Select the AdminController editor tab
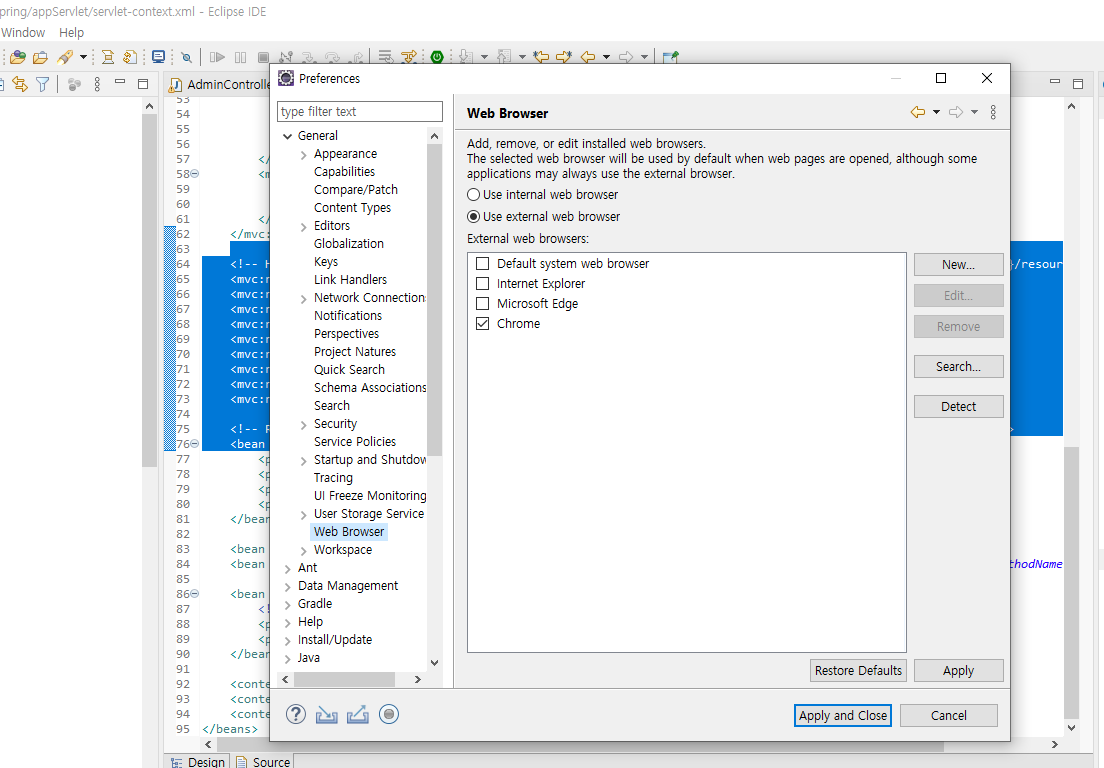 220,84
